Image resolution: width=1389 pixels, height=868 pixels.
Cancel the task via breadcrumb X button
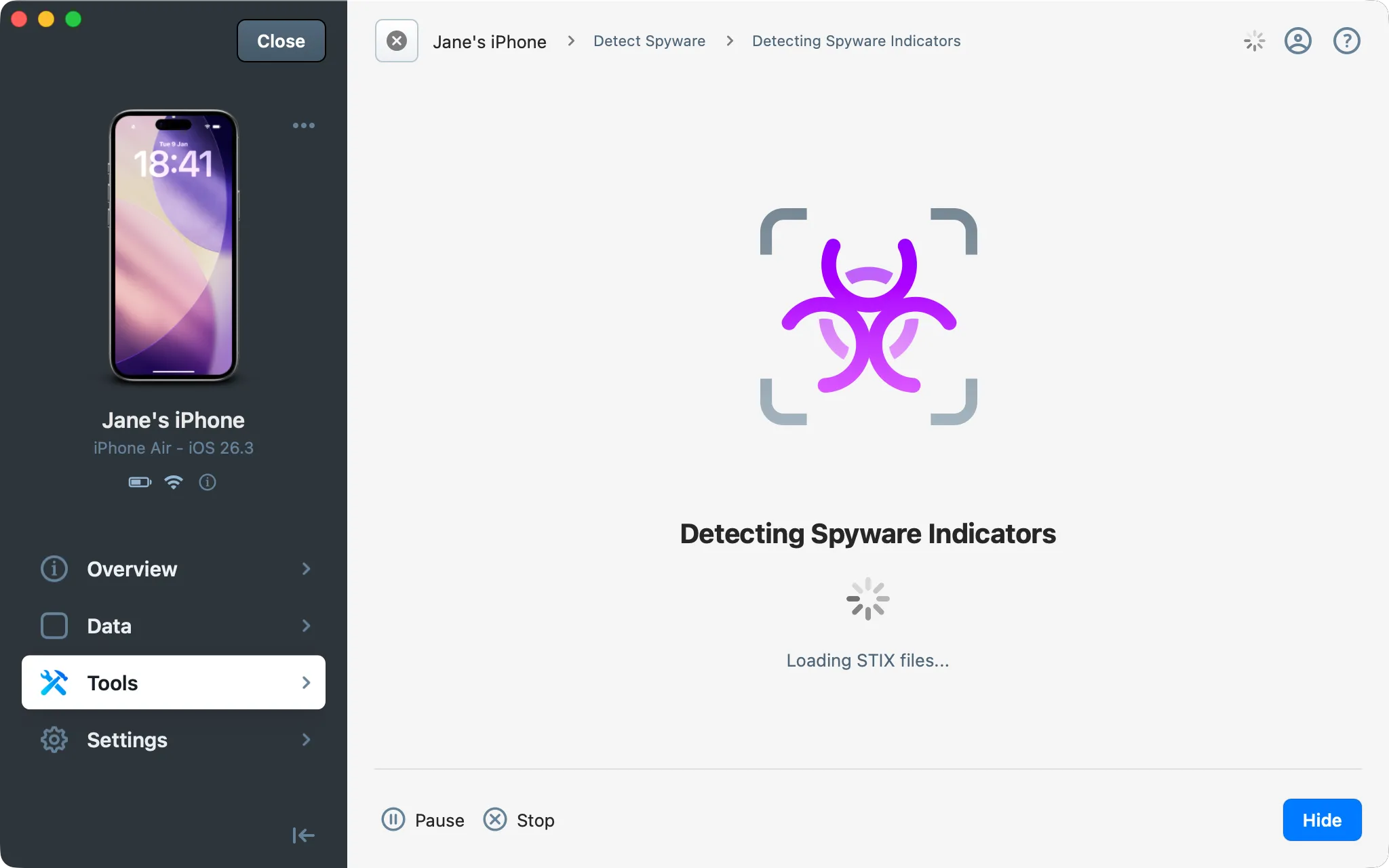396,41
